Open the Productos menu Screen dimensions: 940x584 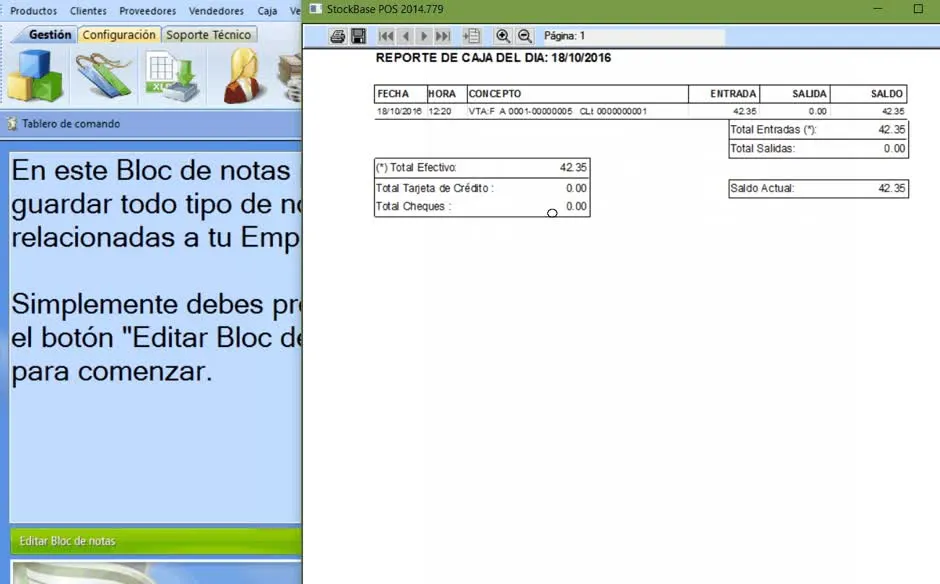click(x=34, y=11)
